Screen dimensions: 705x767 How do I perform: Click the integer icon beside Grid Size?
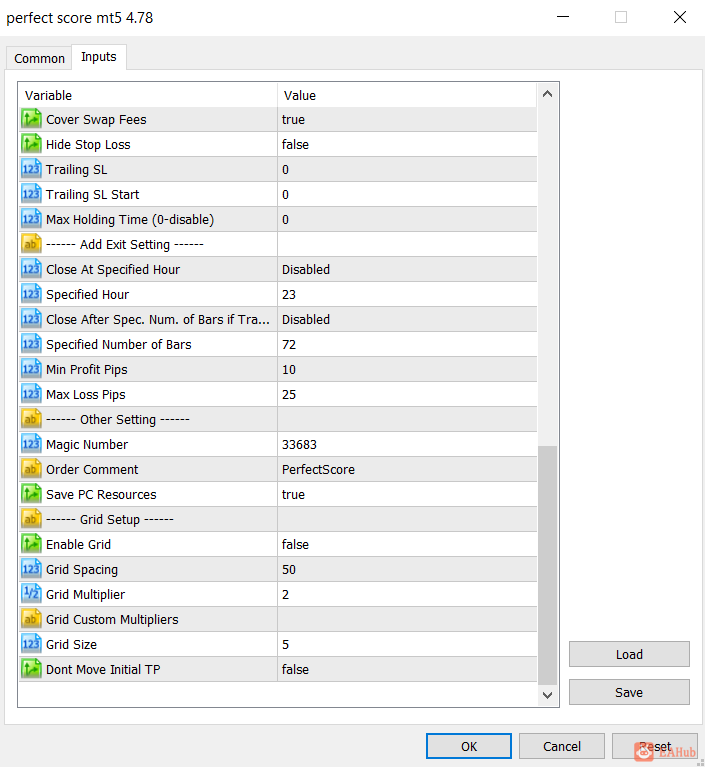coord(31,644)
